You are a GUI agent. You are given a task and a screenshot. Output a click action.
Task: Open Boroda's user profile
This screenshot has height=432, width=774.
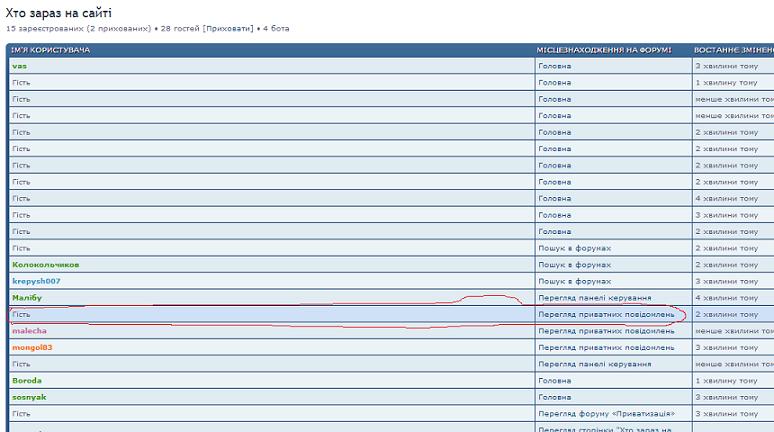(27, 380)
